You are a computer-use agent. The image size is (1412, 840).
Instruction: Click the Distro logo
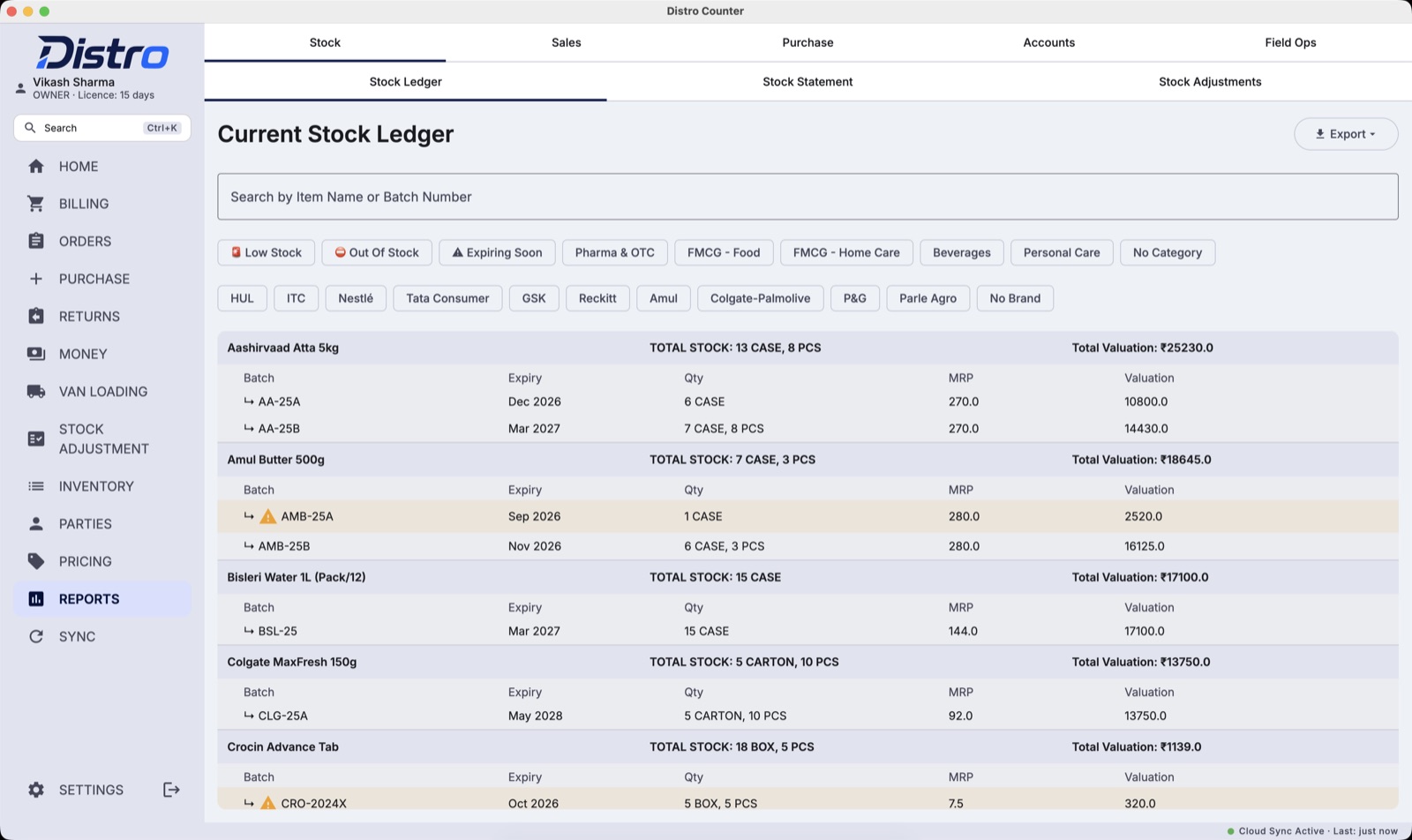tap(102, 53)
